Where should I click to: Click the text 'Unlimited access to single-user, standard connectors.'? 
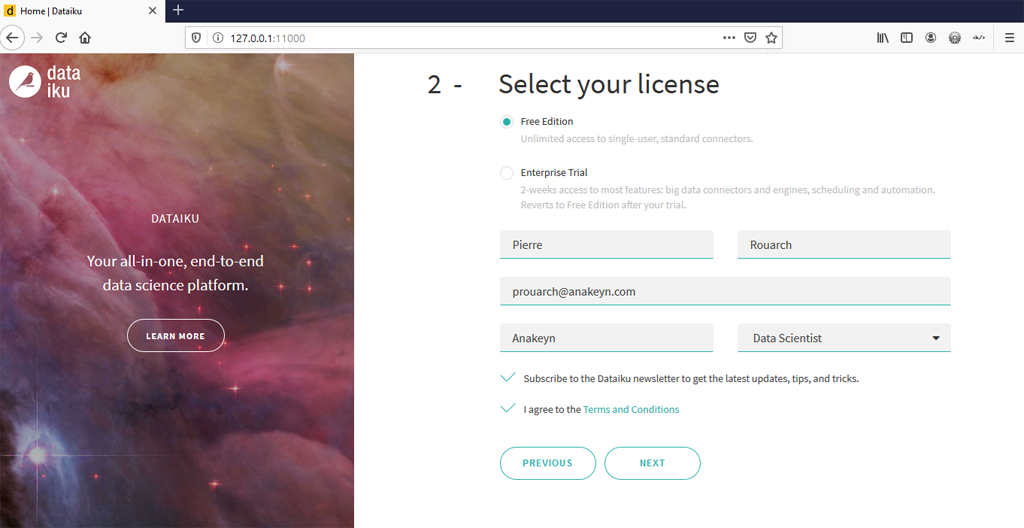click(637, 139)
